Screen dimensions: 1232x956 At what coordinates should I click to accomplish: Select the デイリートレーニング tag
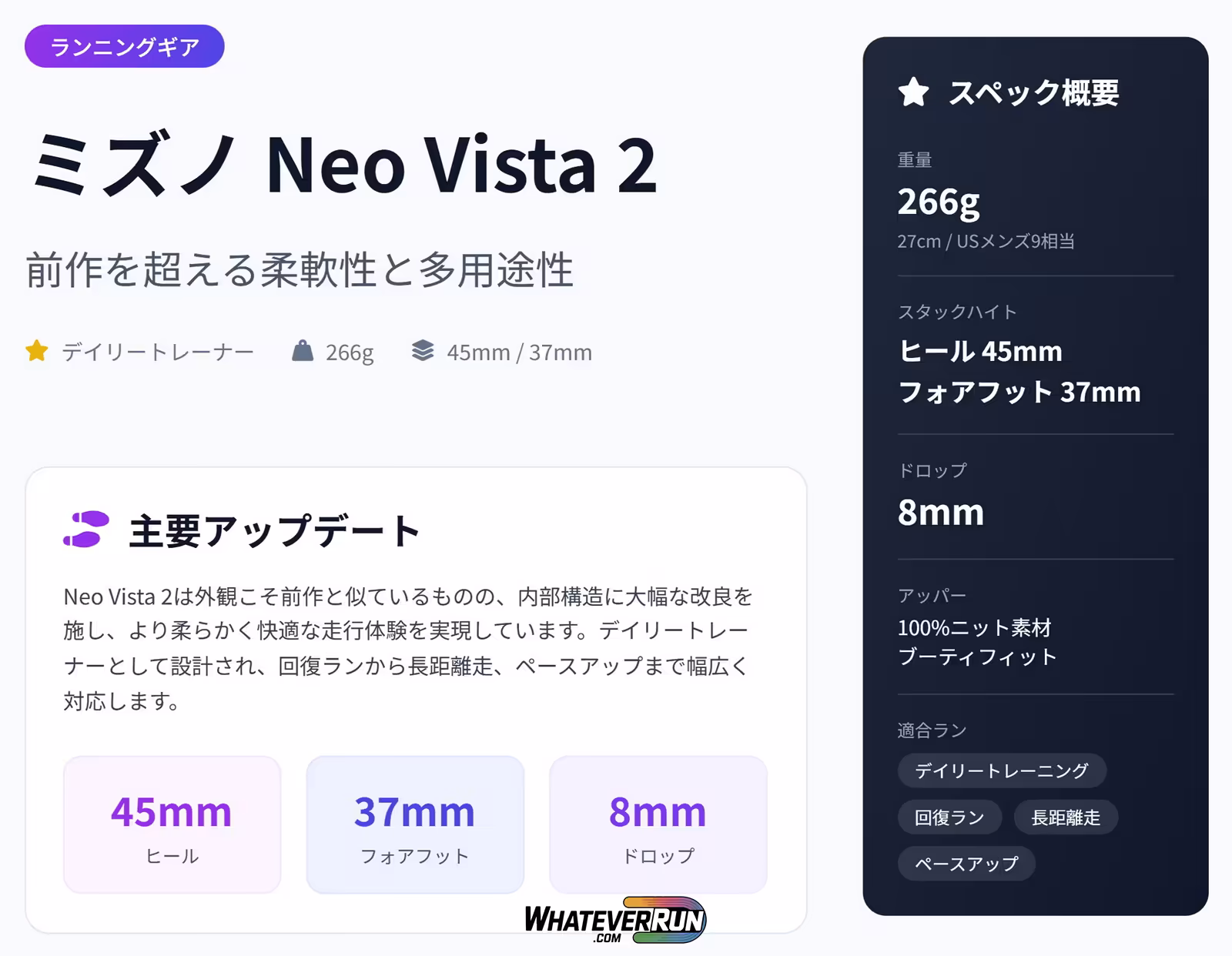[x=1001, y=770]
